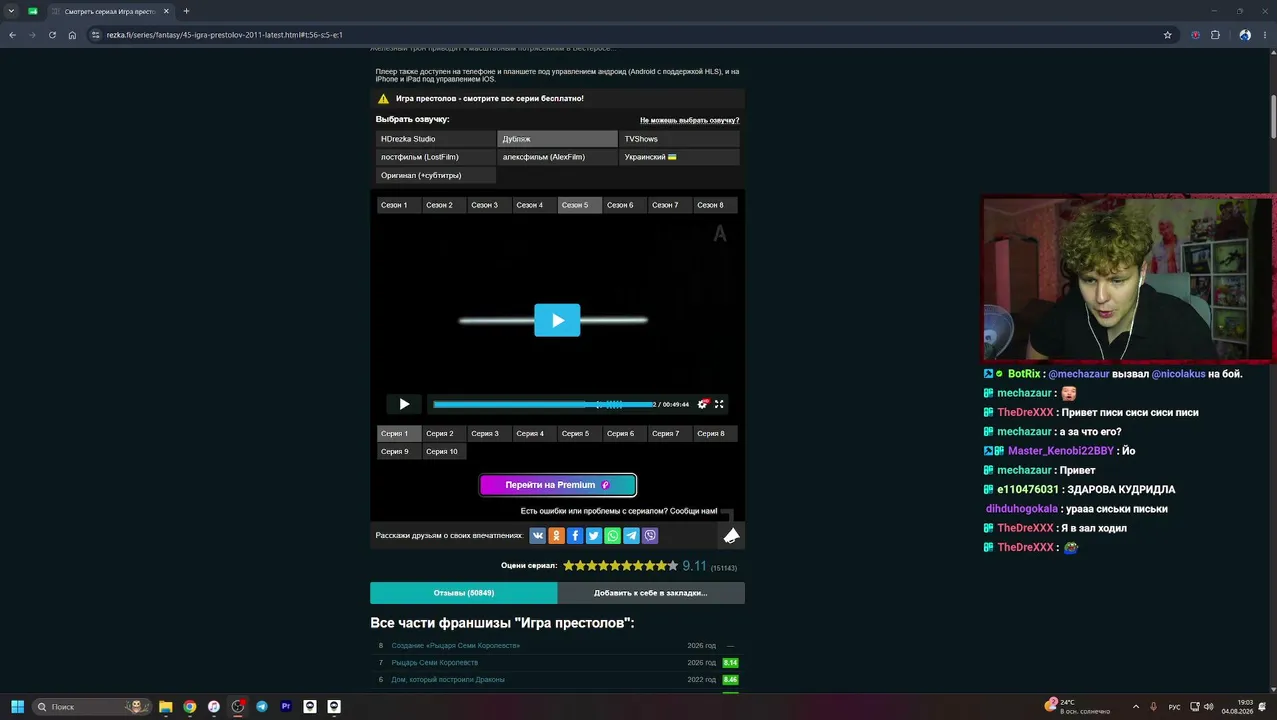This screenshot has height=720, width=1277.
Task: Open Chrome extensions puzzle icon
Action: (1215, 35)
